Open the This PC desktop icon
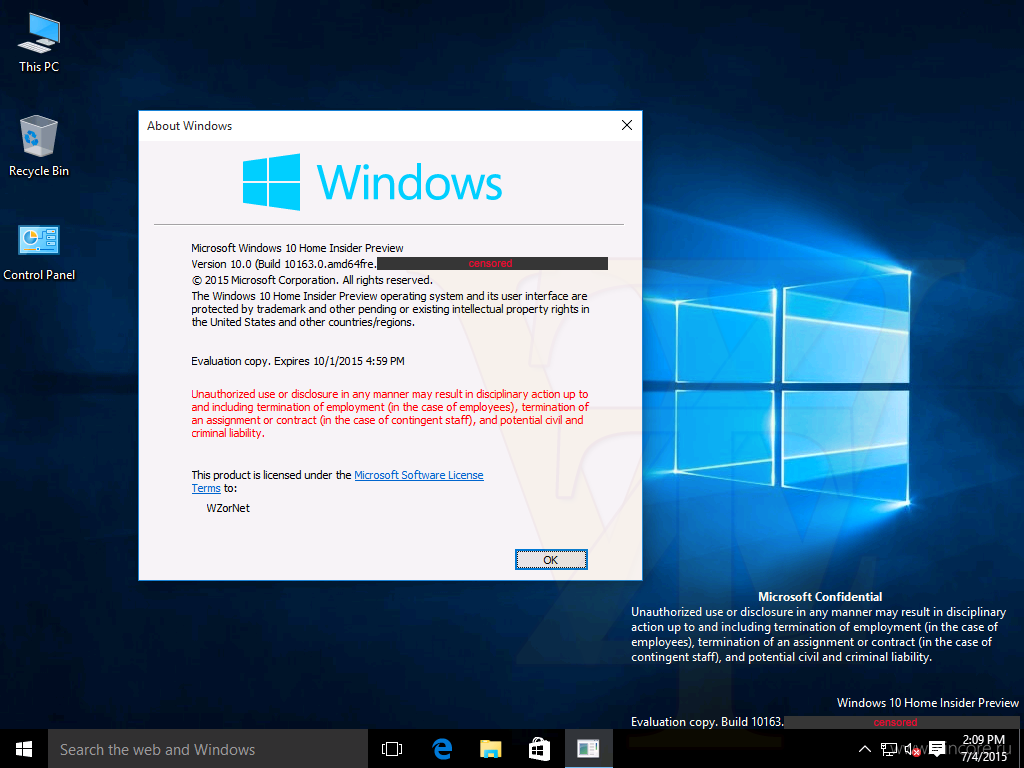Screen dimensions: 1024x768 coord(39,42)
